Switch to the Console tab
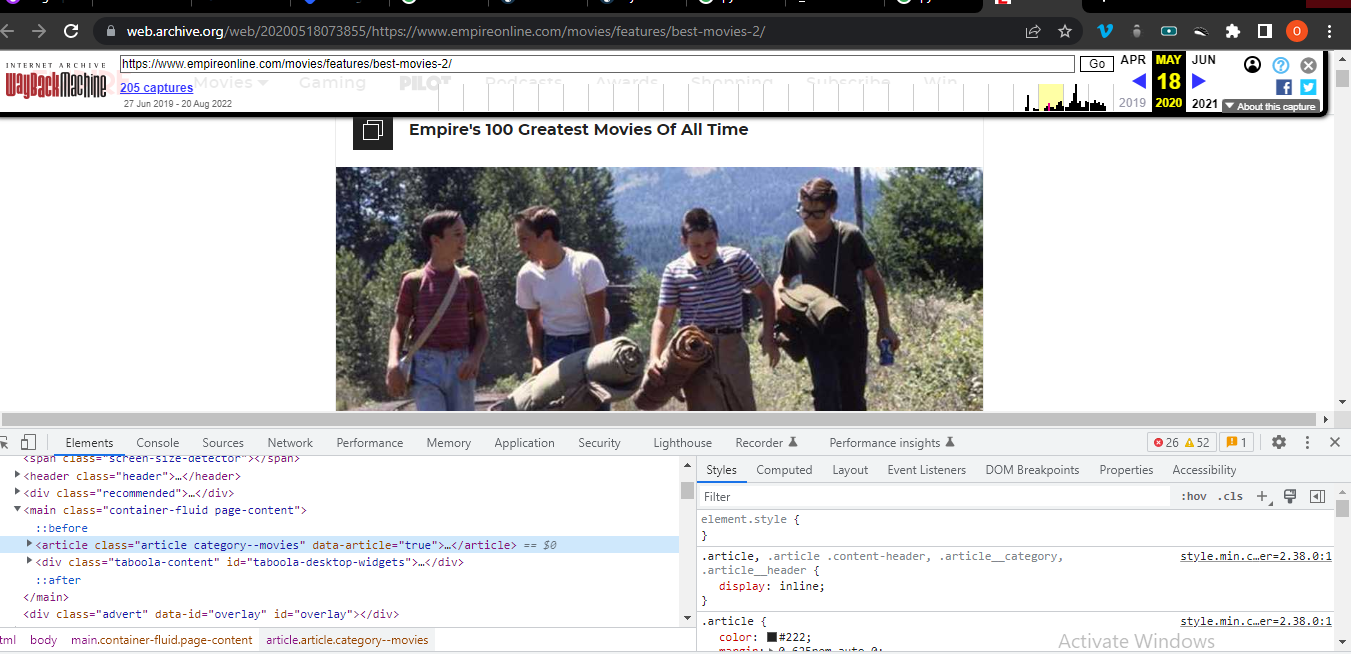The image size is (1351, 654). tap(158, 442)
